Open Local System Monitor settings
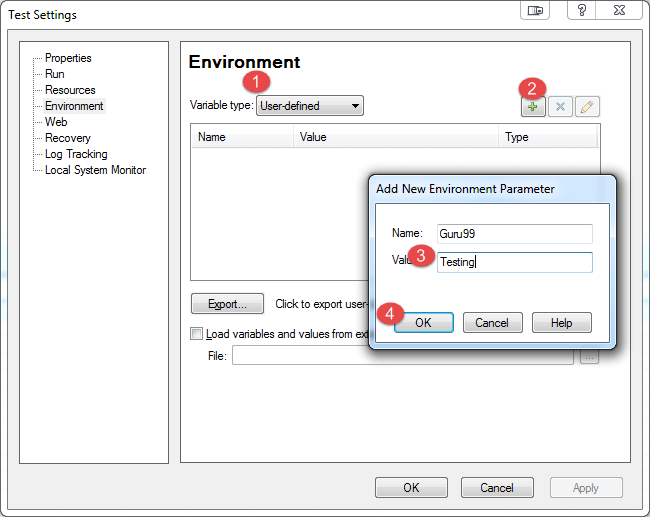 coord(95,170)
